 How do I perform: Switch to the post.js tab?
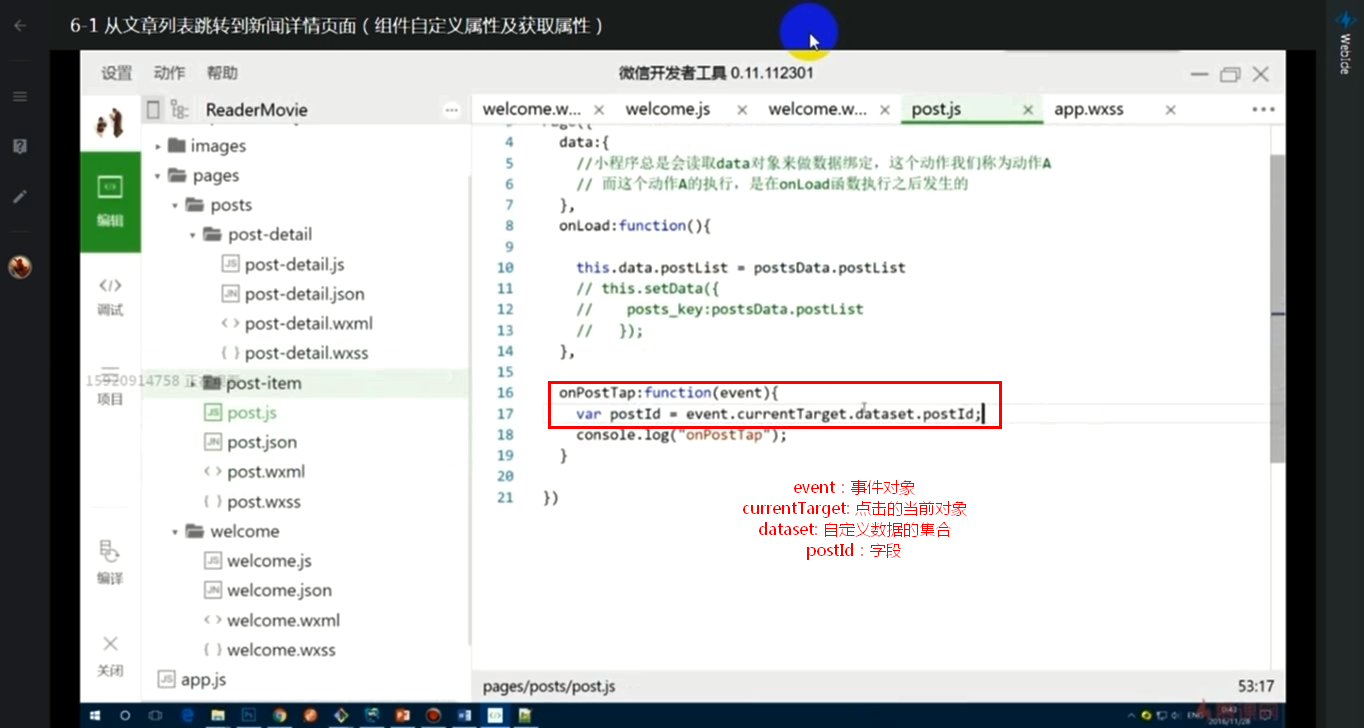[x=936, y=109]
